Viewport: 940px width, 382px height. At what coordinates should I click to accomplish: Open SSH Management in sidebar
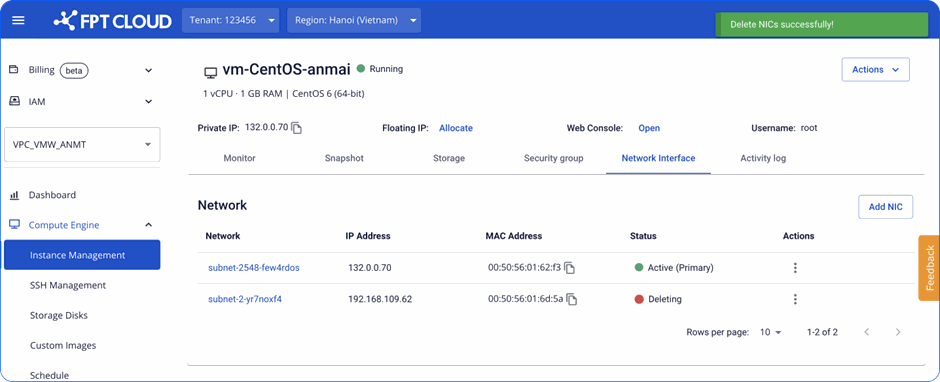click(x=68, y=285)
